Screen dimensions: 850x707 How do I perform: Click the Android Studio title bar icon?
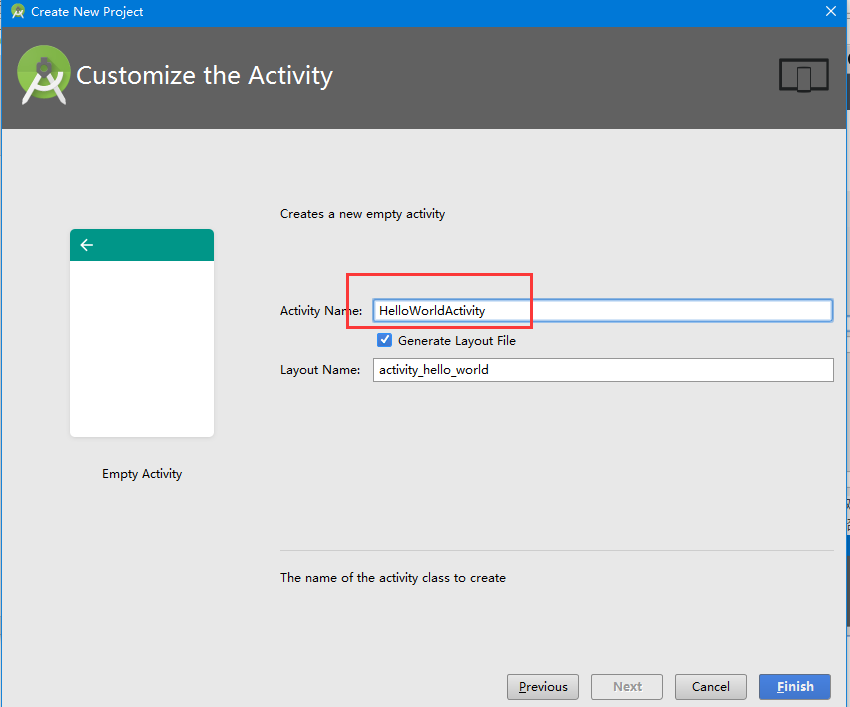tap(17, 12)
